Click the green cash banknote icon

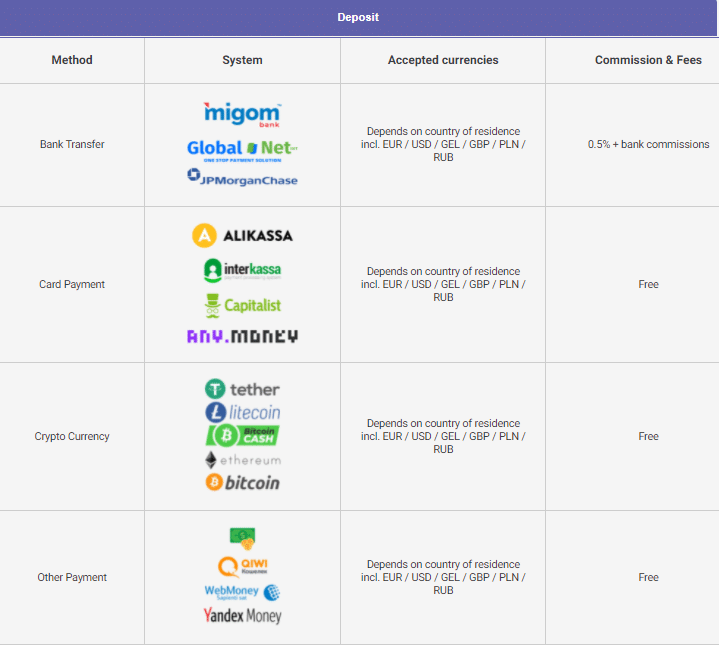242,539
